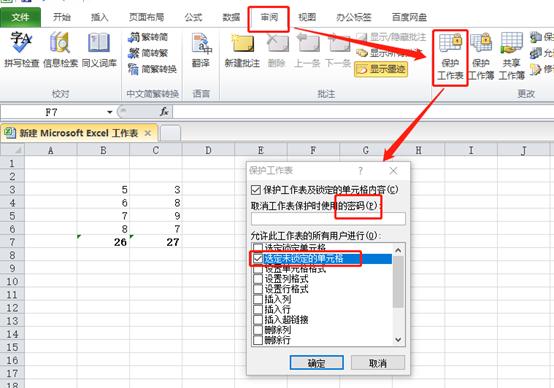The image size is (554, 388).
Task: Click the fx insert function icon
Action: (x=164, y=112)
